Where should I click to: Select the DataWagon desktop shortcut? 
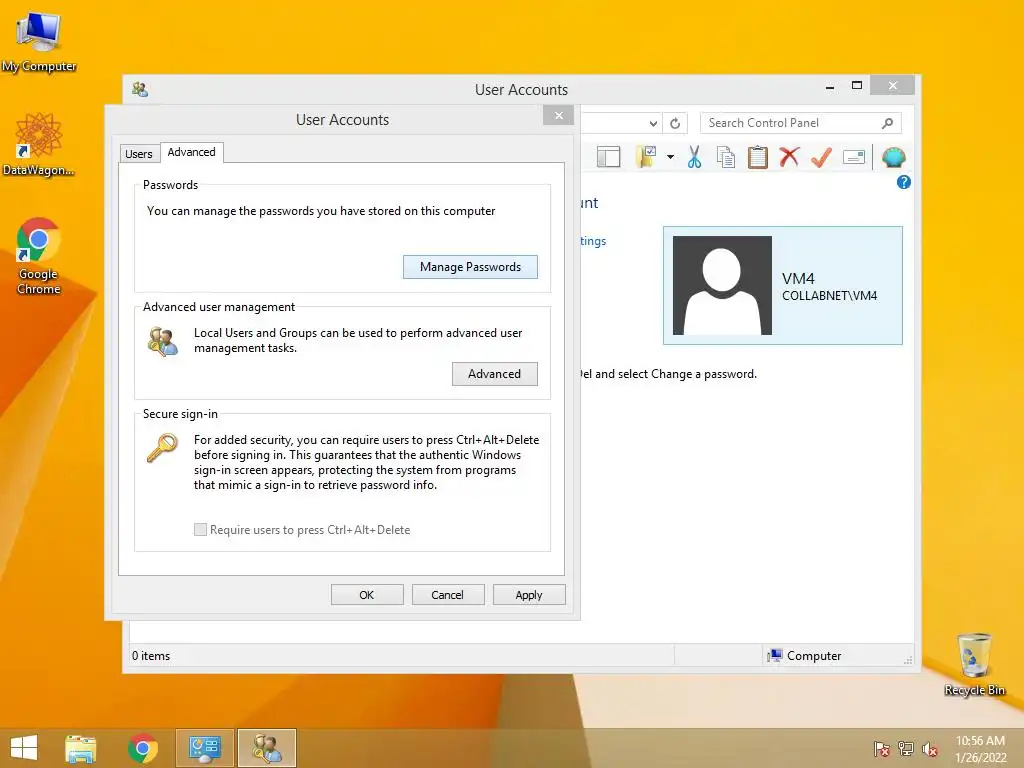[39, 145]
